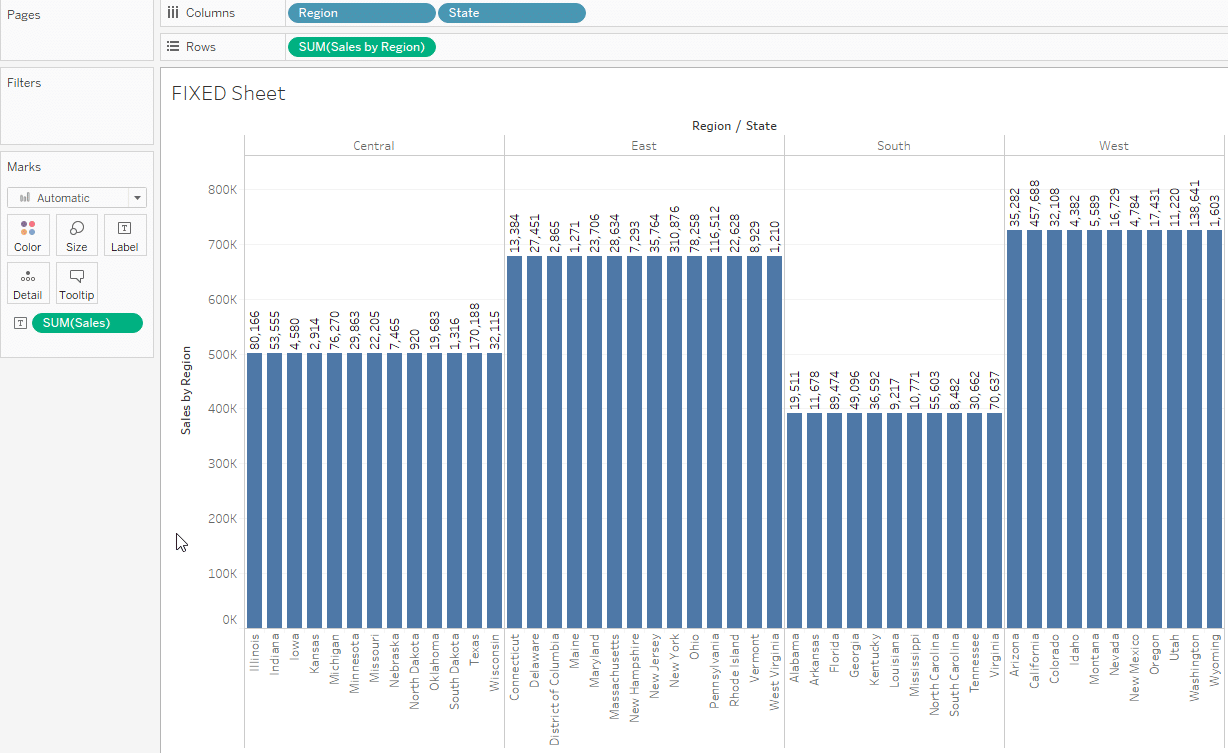This screenshot has width=1228, height=753.
Task: Click the Detail icon in the Marks card
Action: click(28, 283)
